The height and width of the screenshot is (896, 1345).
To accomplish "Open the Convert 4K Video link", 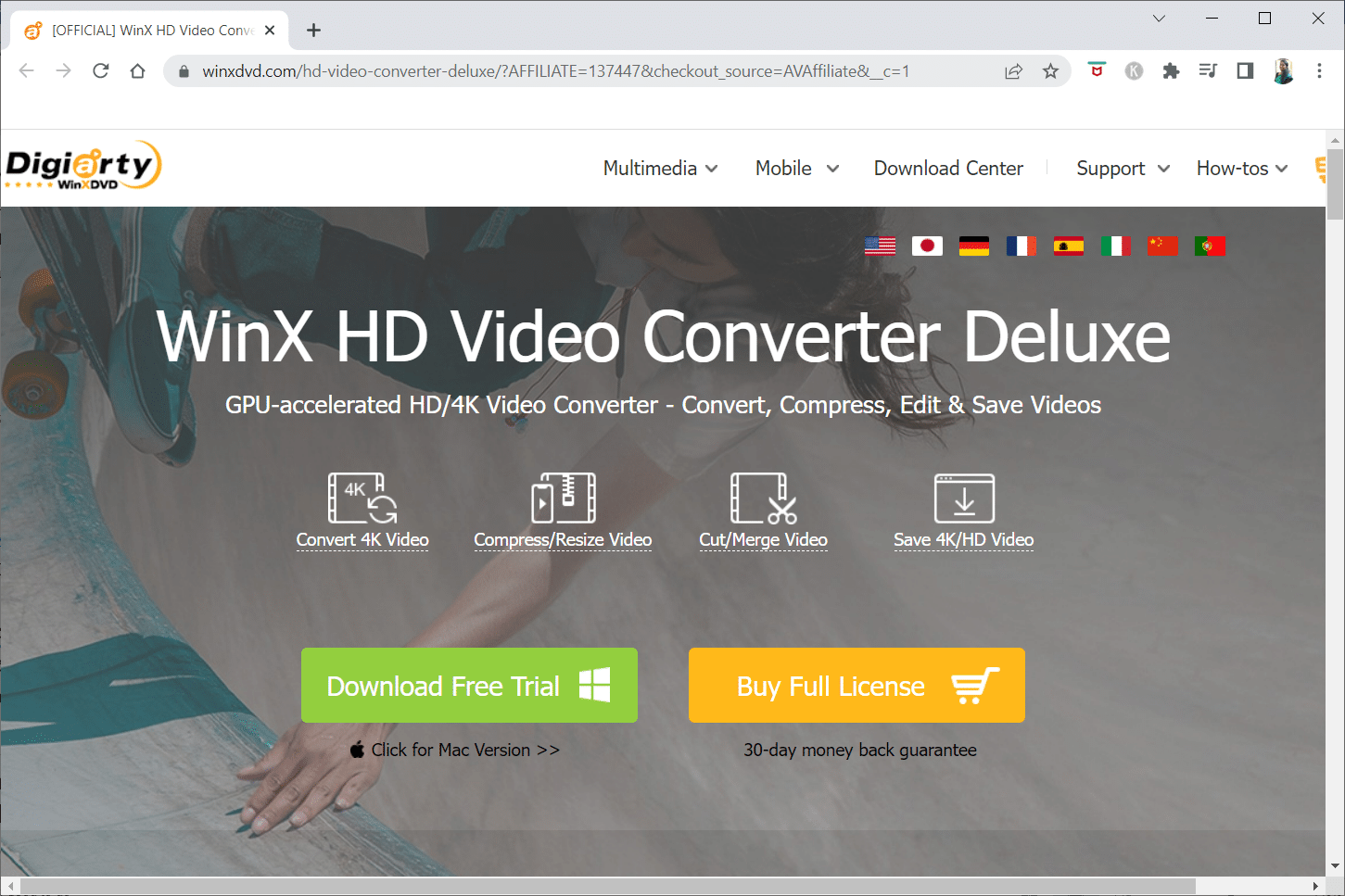I will click(362, 539).
